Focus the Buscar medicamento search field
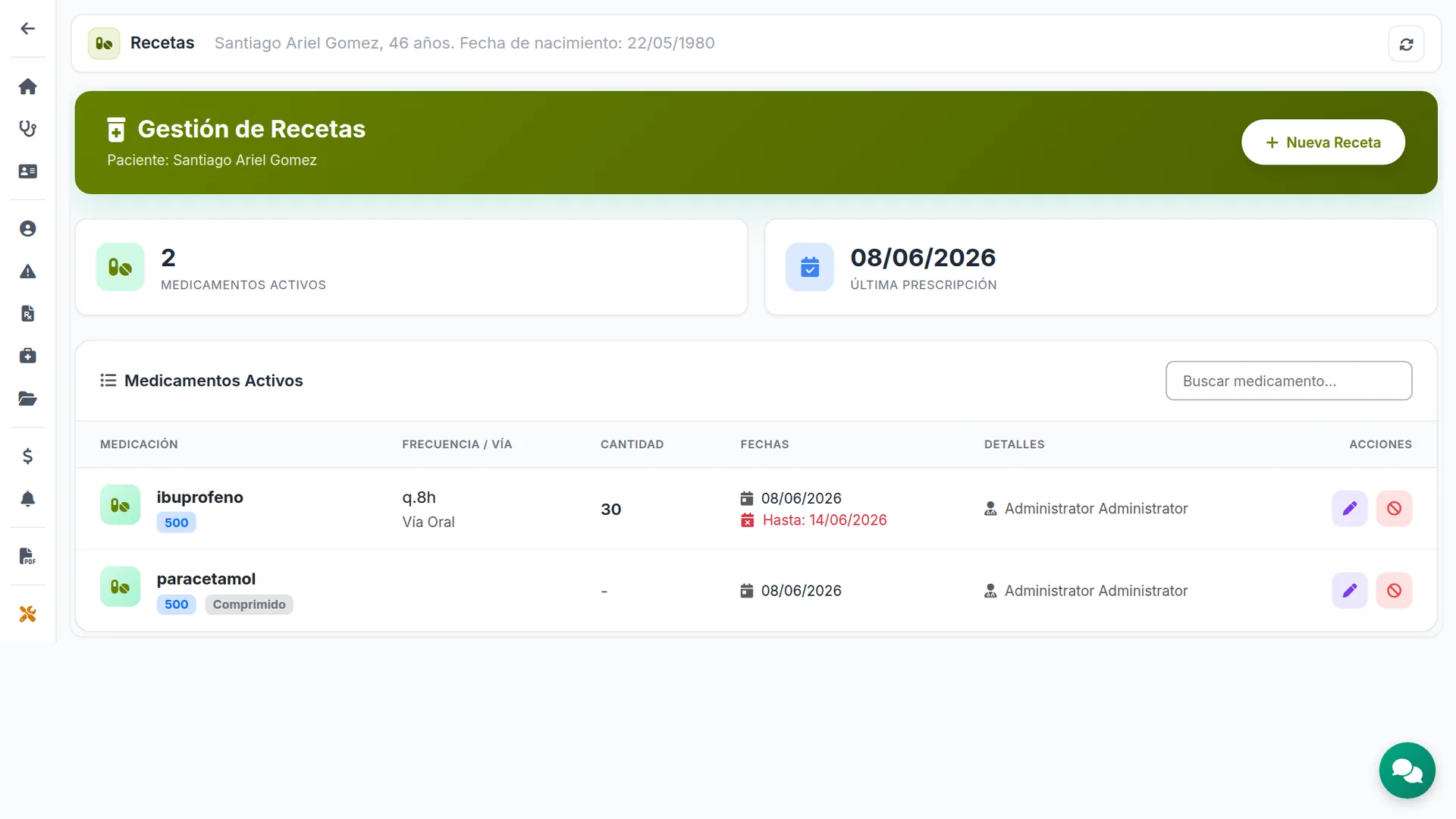Image resolution: width=1456 pixels, height=819 pixels. [x=1288, y=381]
